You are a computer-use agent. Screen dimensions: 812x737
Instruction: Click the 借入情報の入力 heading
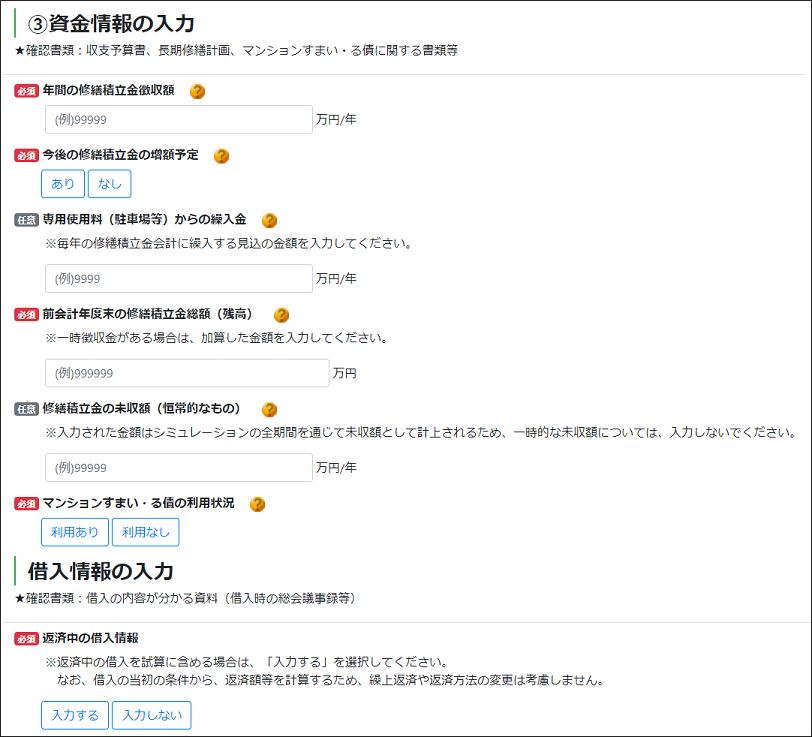coord(100,571)
